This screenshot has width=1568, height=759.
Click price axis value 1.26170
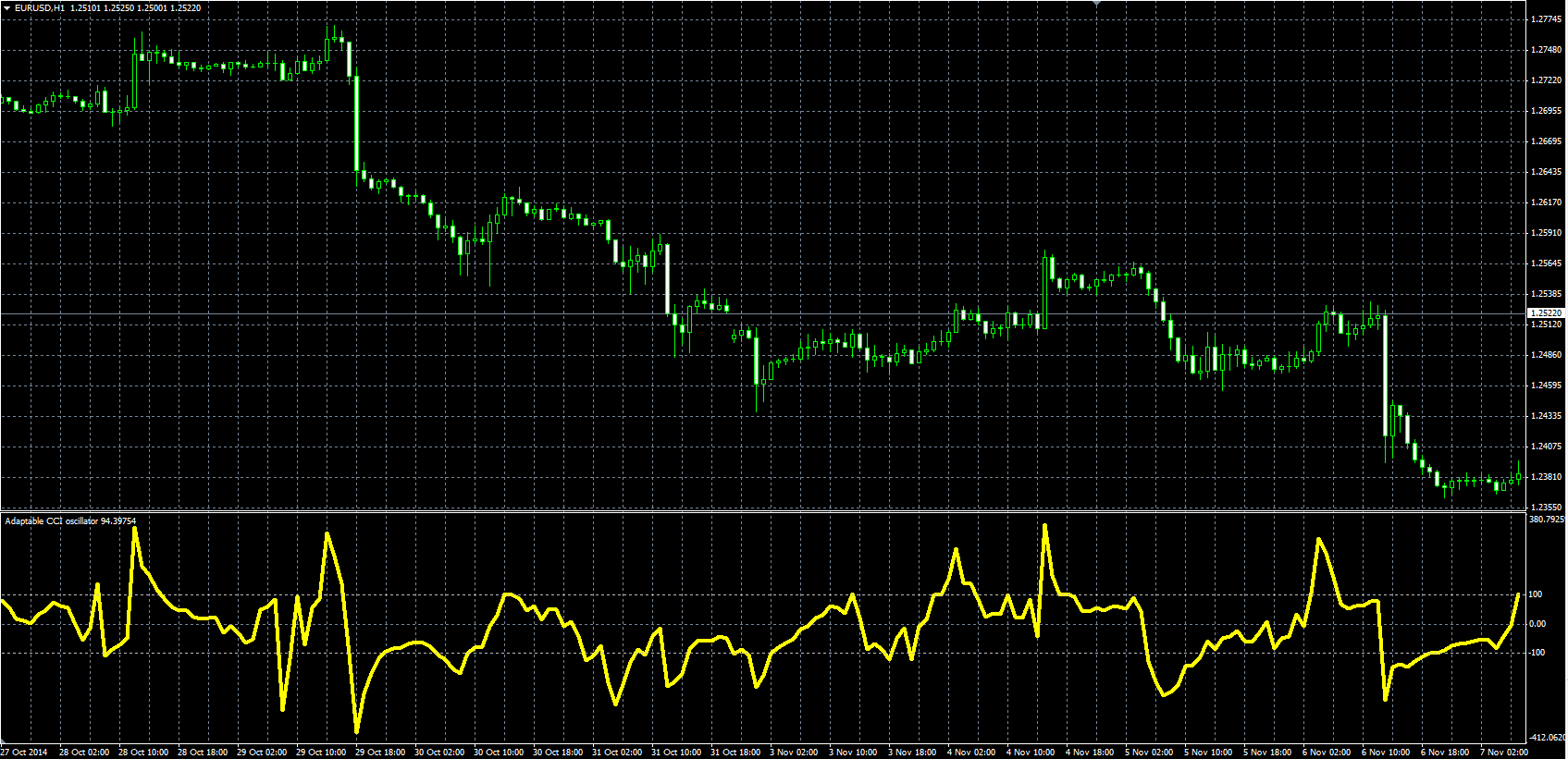1546,202
